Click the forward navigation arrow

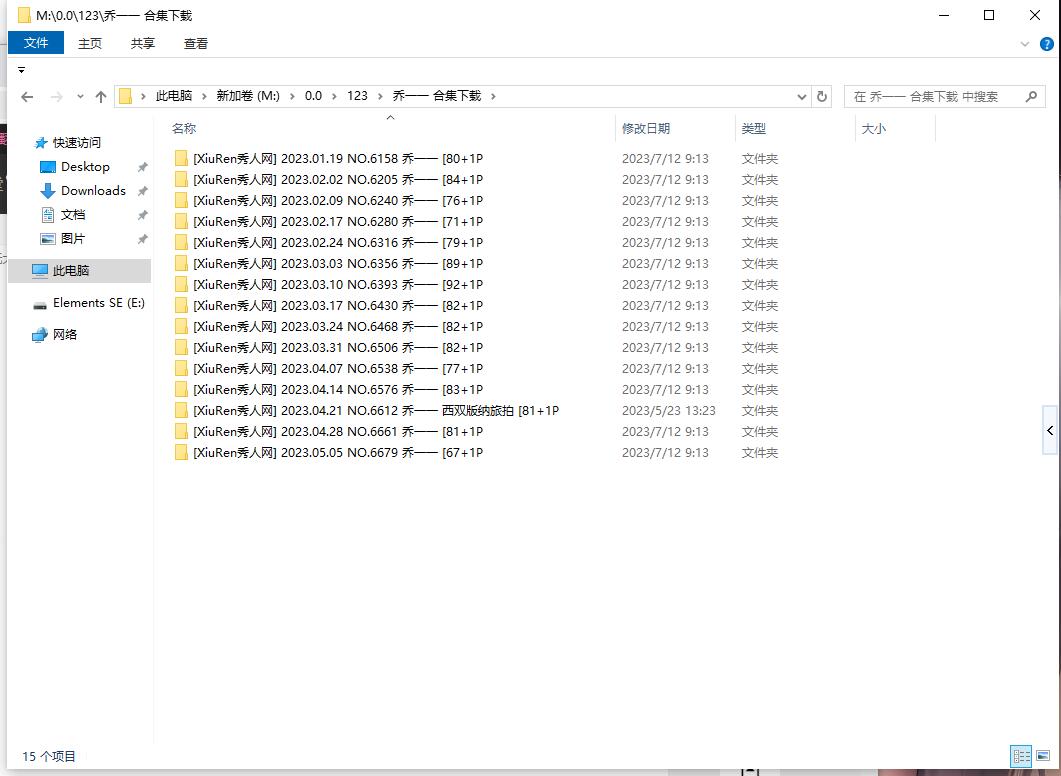coord(57,97)
